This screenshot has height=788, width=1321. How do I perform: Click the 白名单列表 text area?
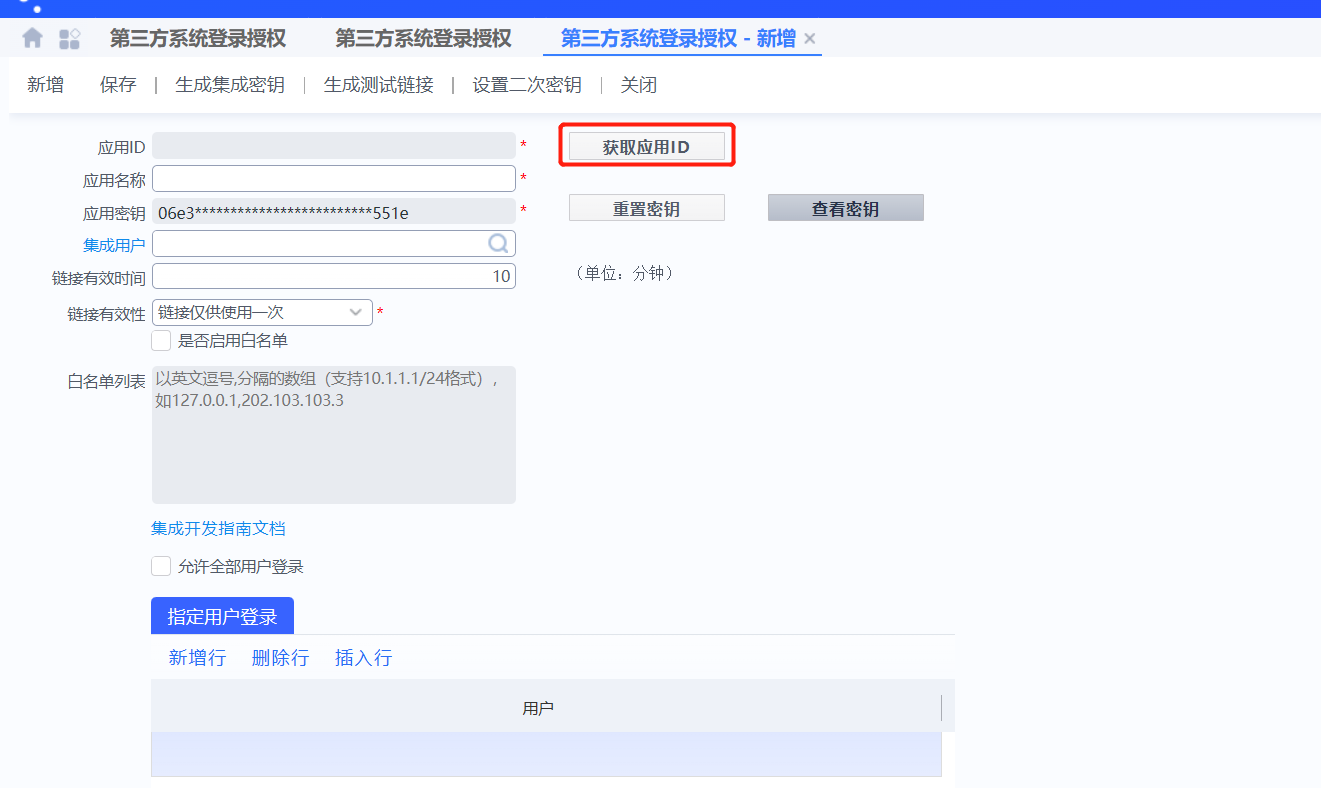click(x=334, y=435)
